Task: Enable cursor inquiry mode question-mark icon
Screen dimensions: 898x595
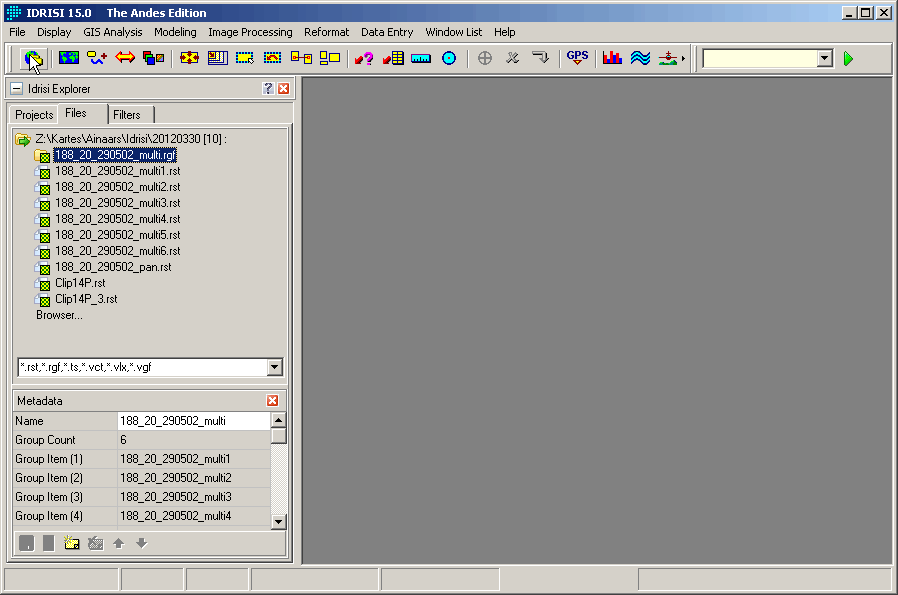Action: tap(364, 58)
